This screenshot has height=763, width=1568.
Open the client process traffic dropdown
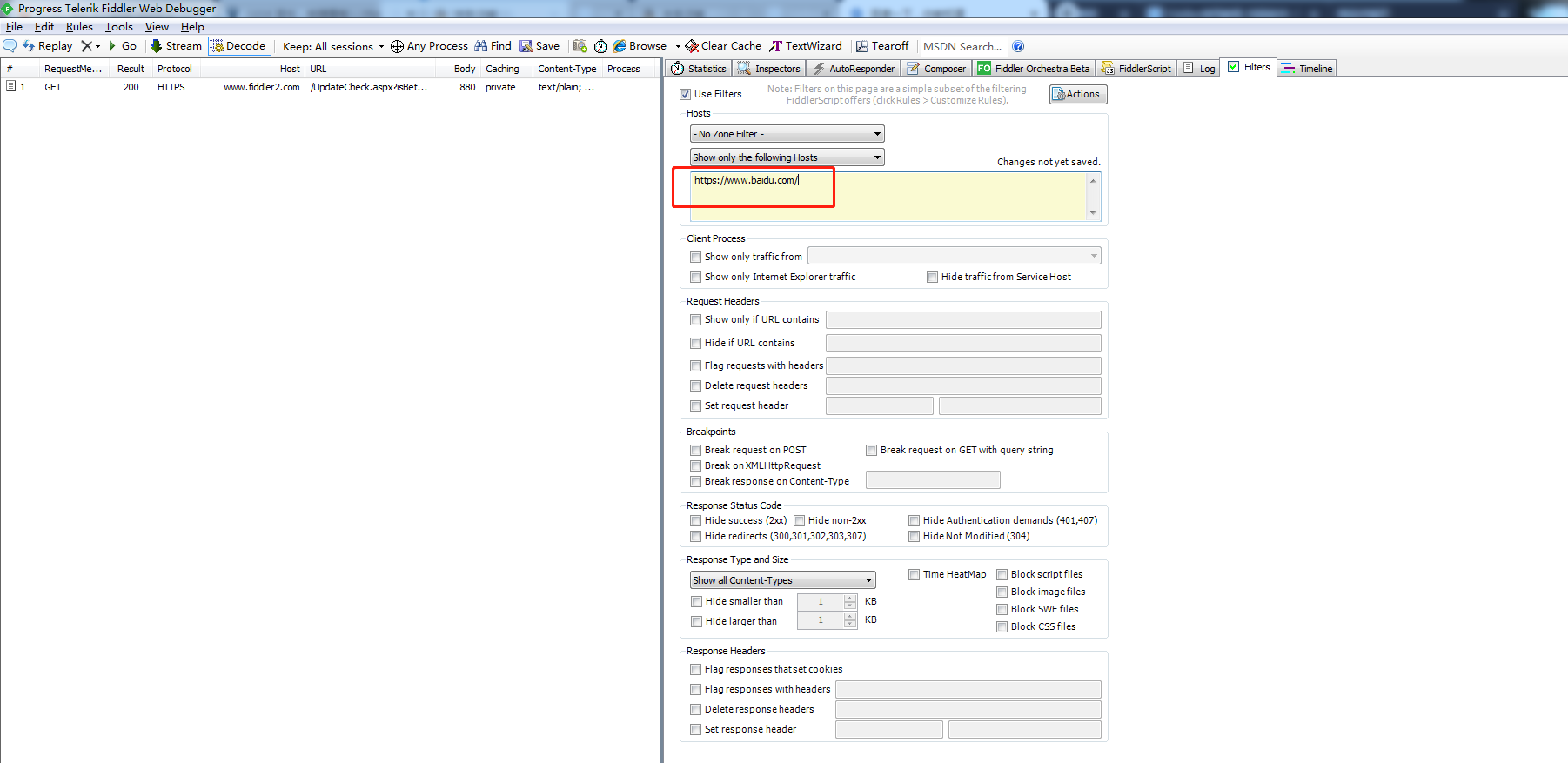[x=954, y=256]
